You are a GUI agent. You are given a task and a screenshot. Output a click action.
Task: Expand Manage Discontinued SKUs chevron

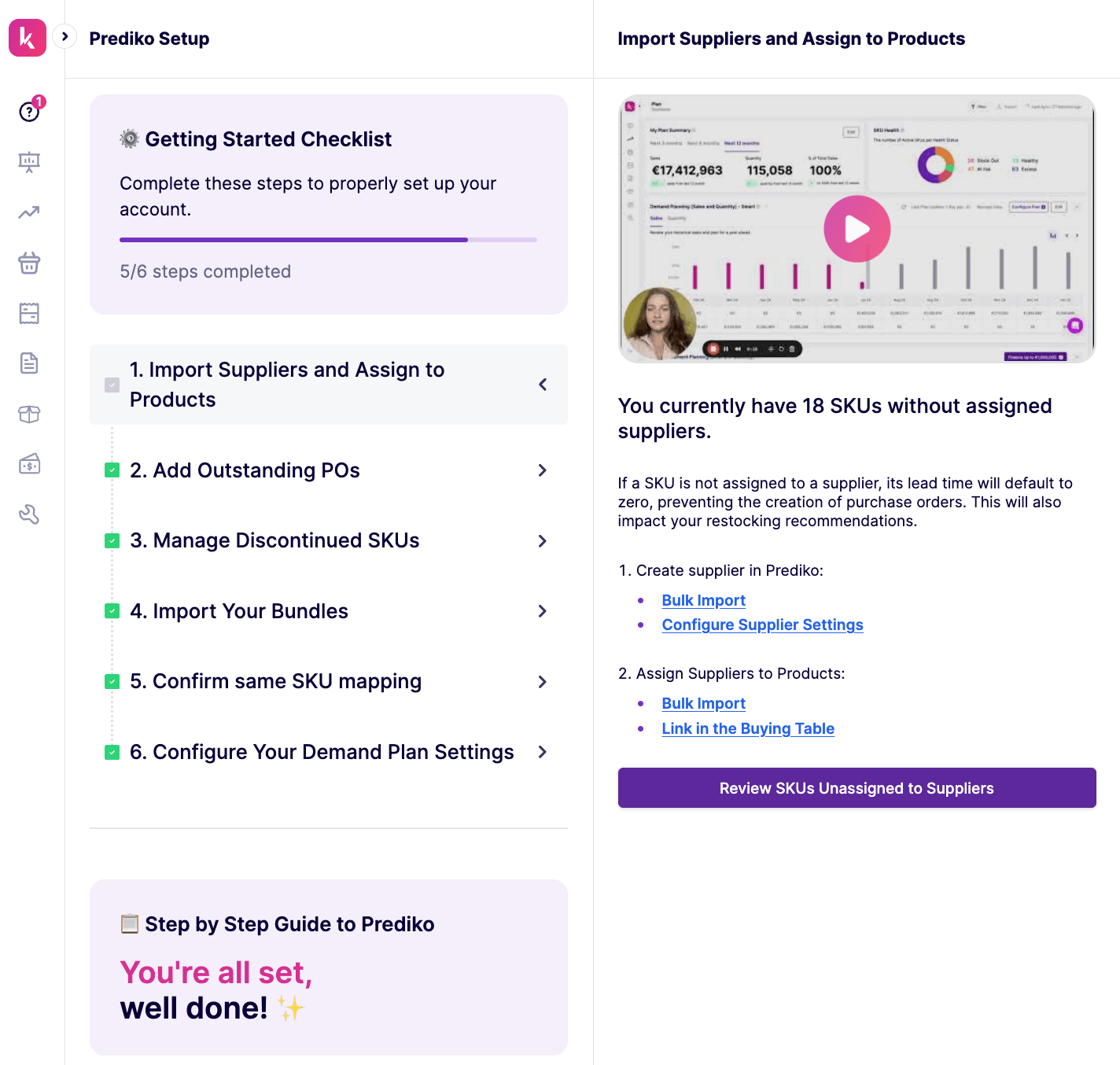pyautogui.click(x=543, y=541)
